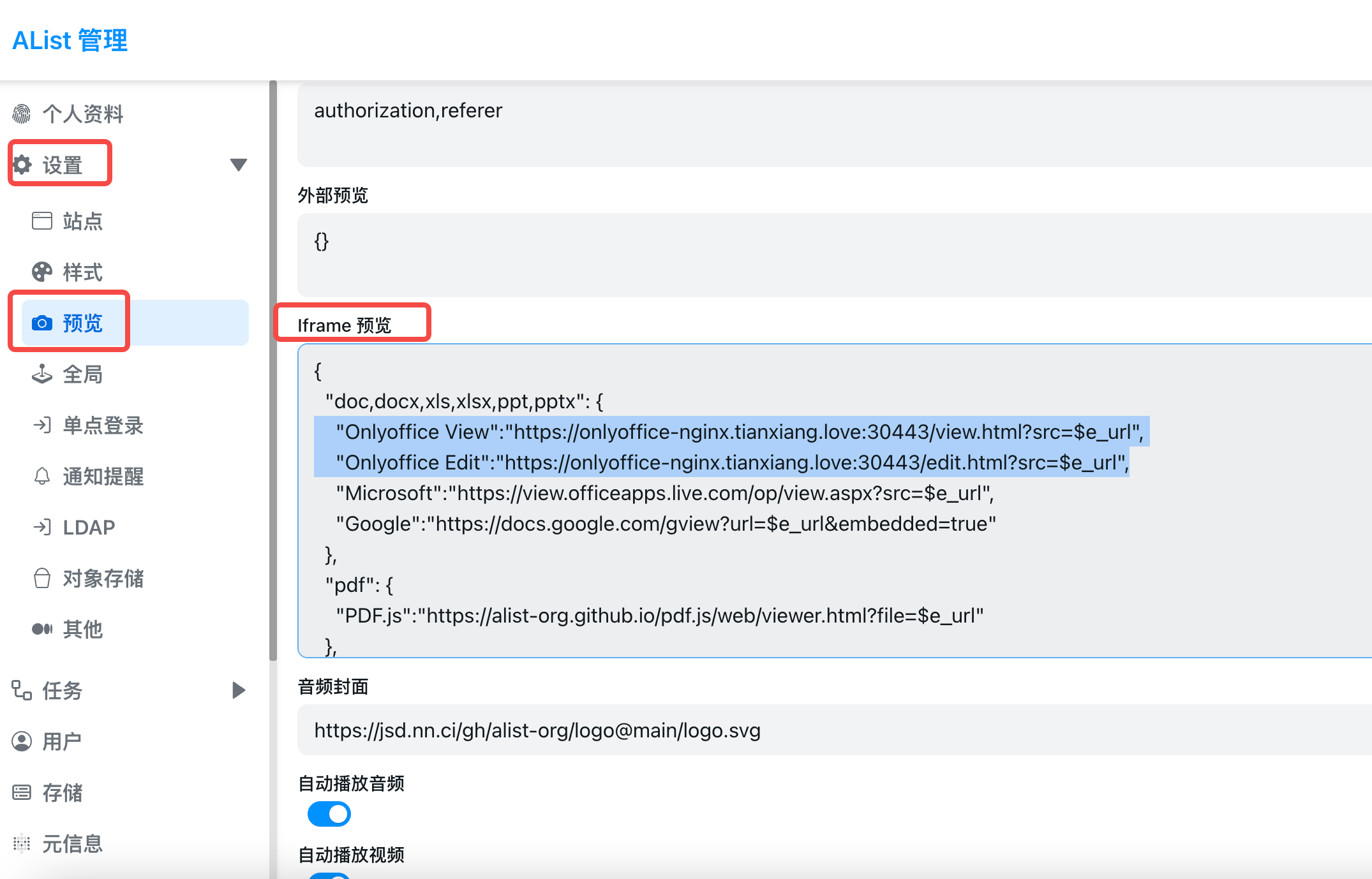Image resolution: width=1372 pixels, height=879 pixels.
Task: Click the fingerprint icon for 个人资料
Action: (x=22, y=114)
